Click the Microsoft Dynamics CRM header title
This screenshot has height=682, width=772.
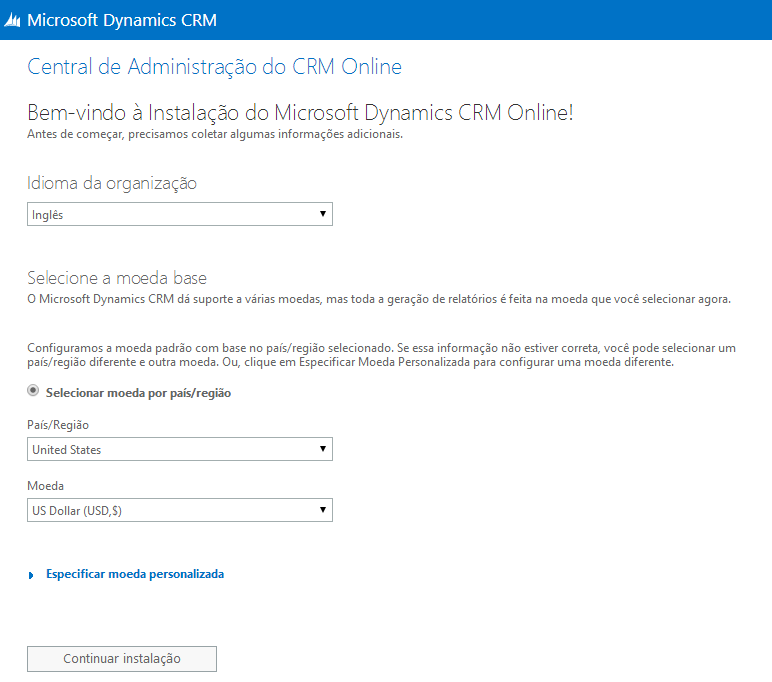122,20
